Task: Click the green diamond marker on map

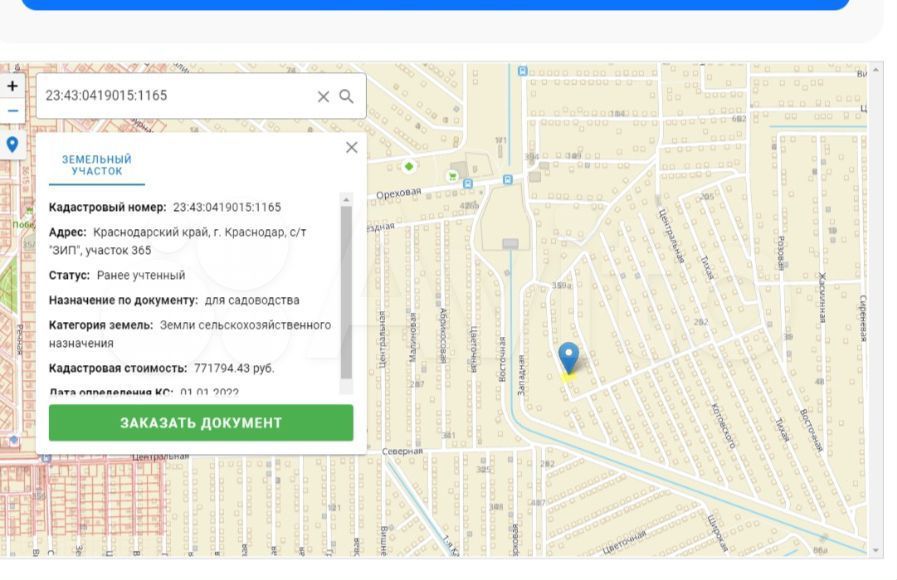Action: pyautogui.click(x=408, y=165)
